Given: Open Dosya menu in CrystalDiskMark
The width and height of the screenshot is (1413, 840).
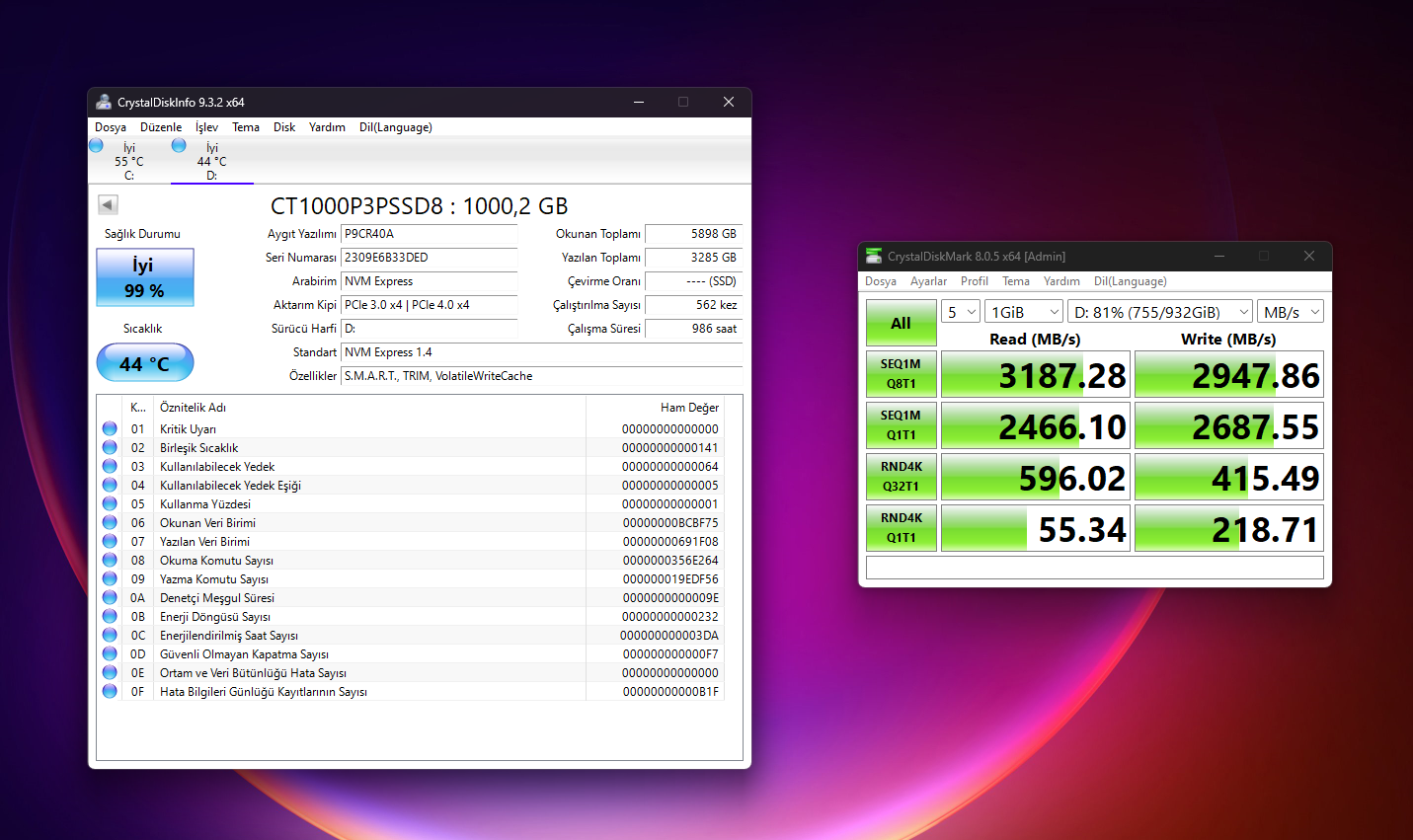Looking at the screenshot, I should coord(881,281).
